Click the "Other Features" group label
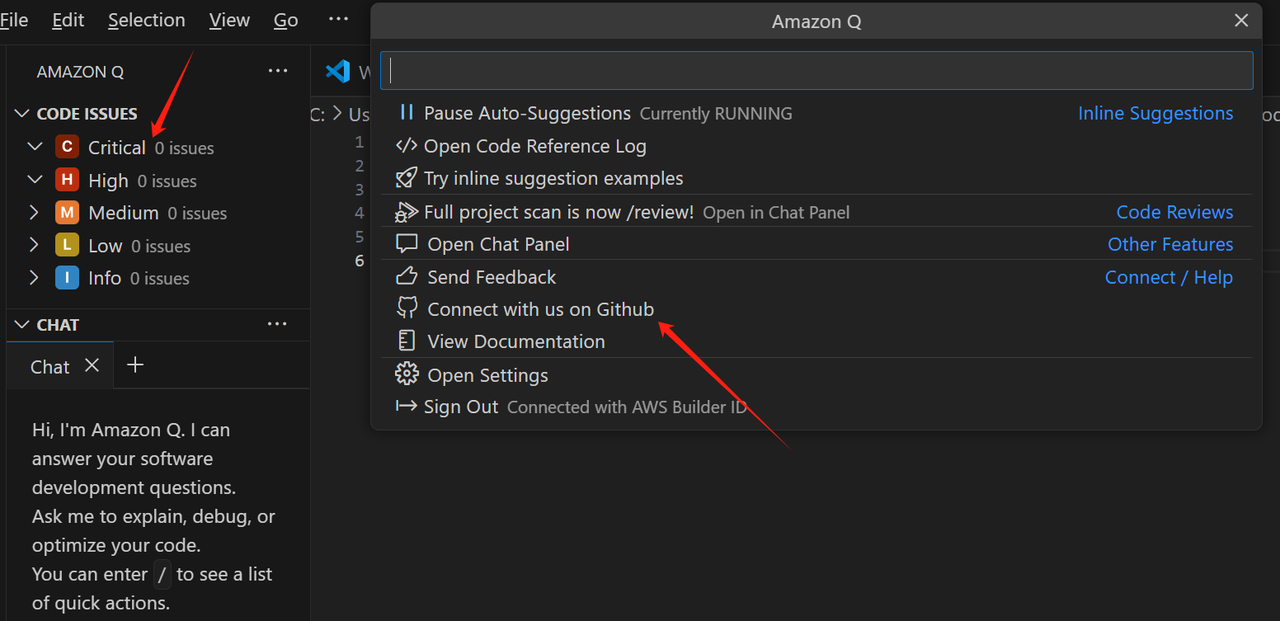 coord(1170,244)
